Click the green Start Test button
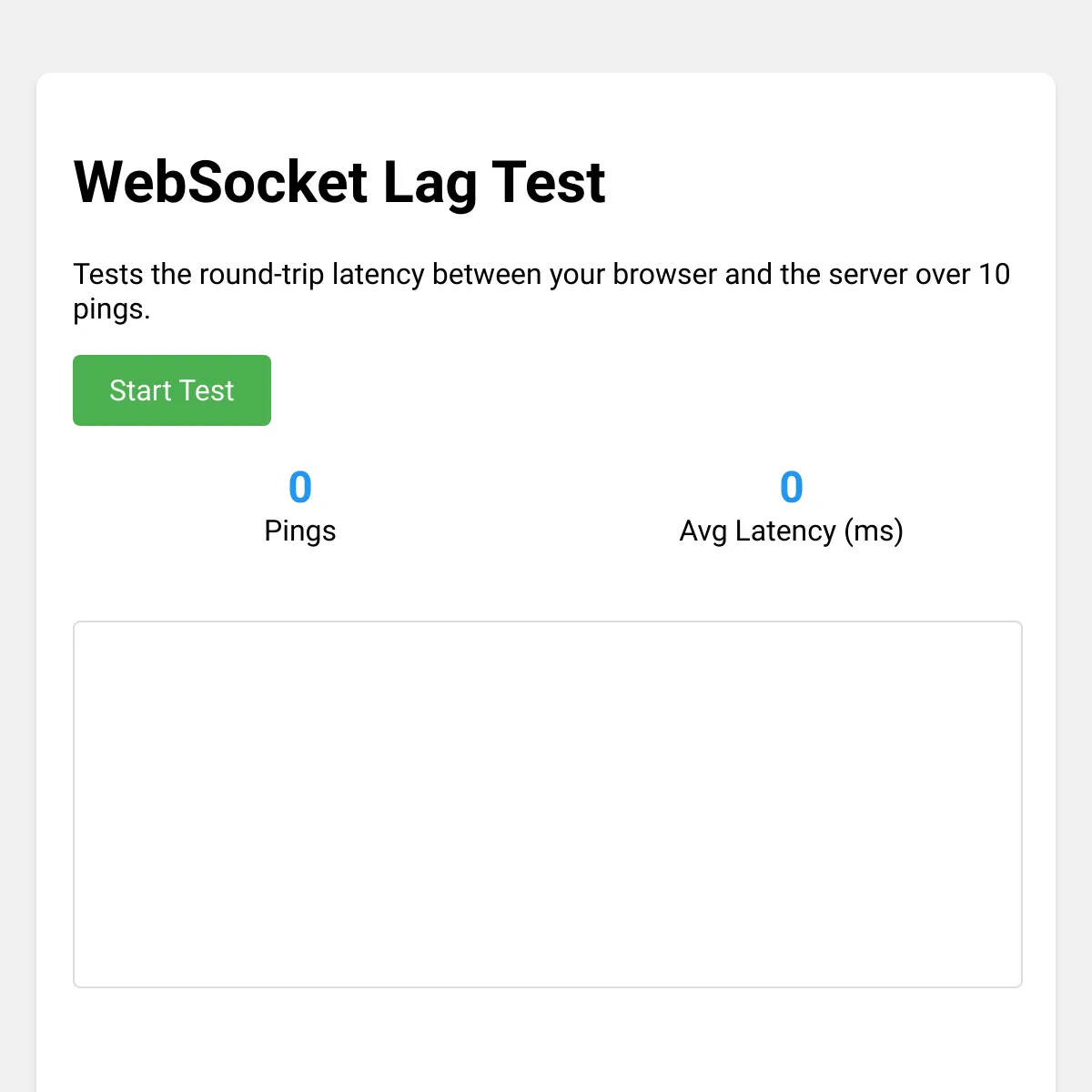 tap(172, 390)
